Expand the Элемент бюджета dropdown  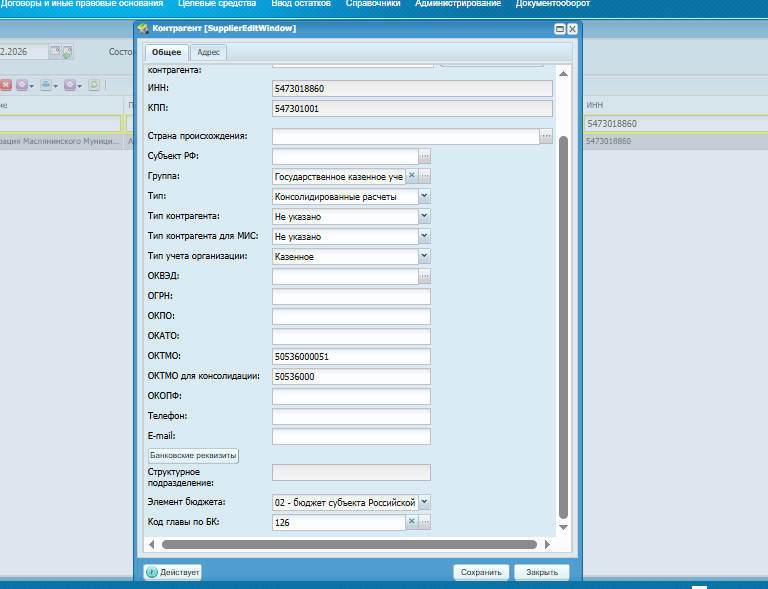click(425, 502)
